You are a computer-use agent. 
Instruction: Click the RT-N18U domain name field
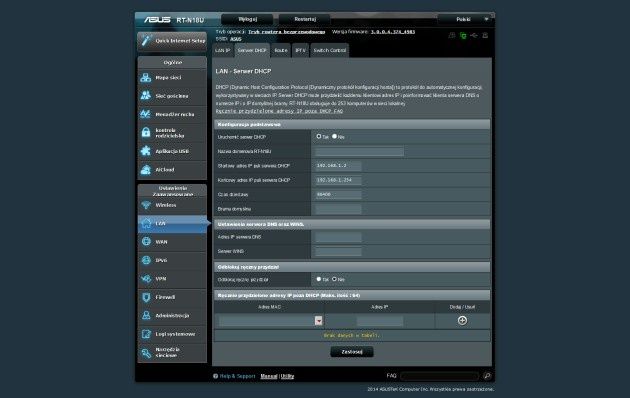tap(360, 151)
